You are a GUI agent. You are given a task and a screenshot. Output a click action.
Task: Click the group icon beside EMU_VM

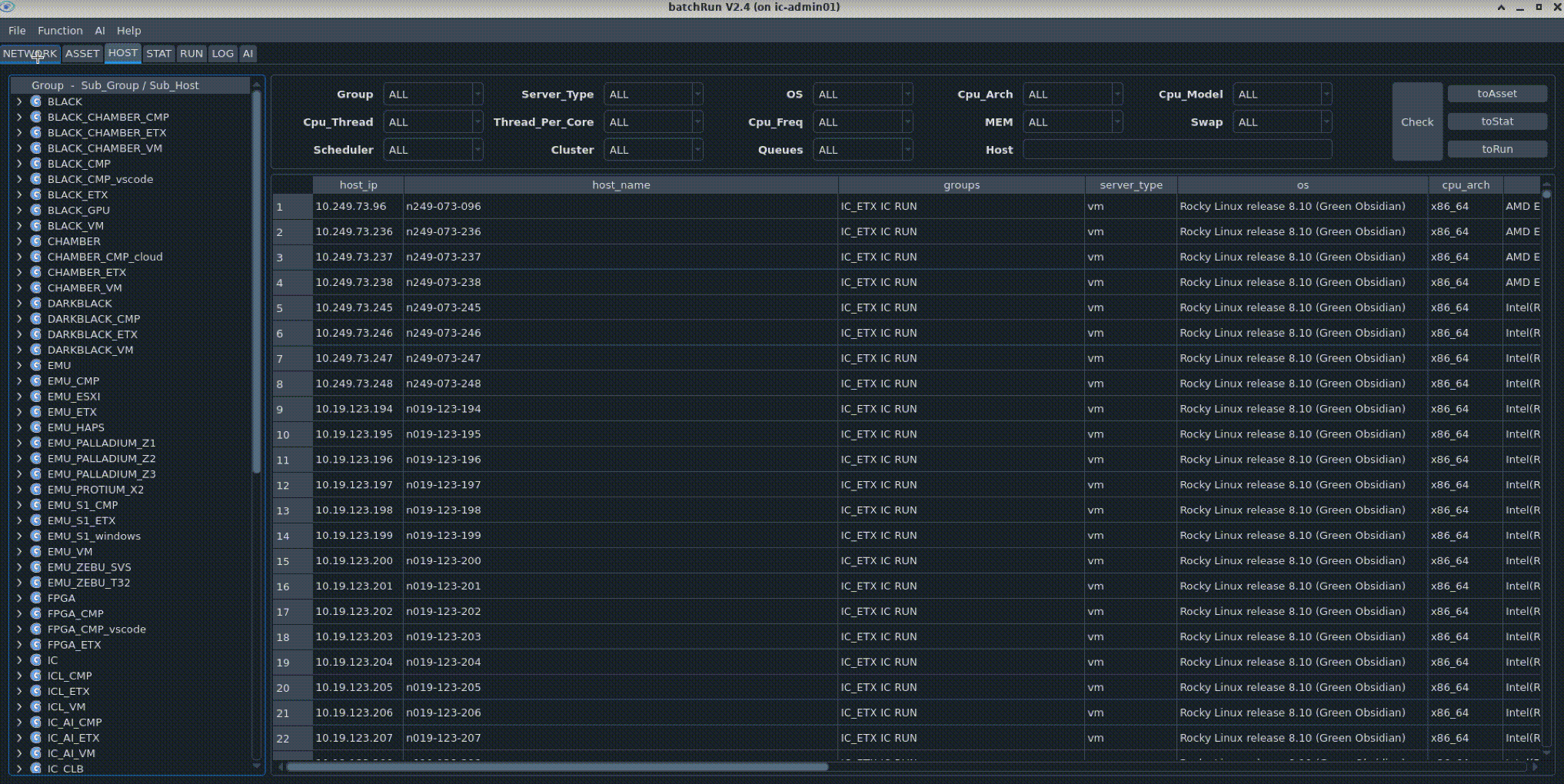click(35, 551)
